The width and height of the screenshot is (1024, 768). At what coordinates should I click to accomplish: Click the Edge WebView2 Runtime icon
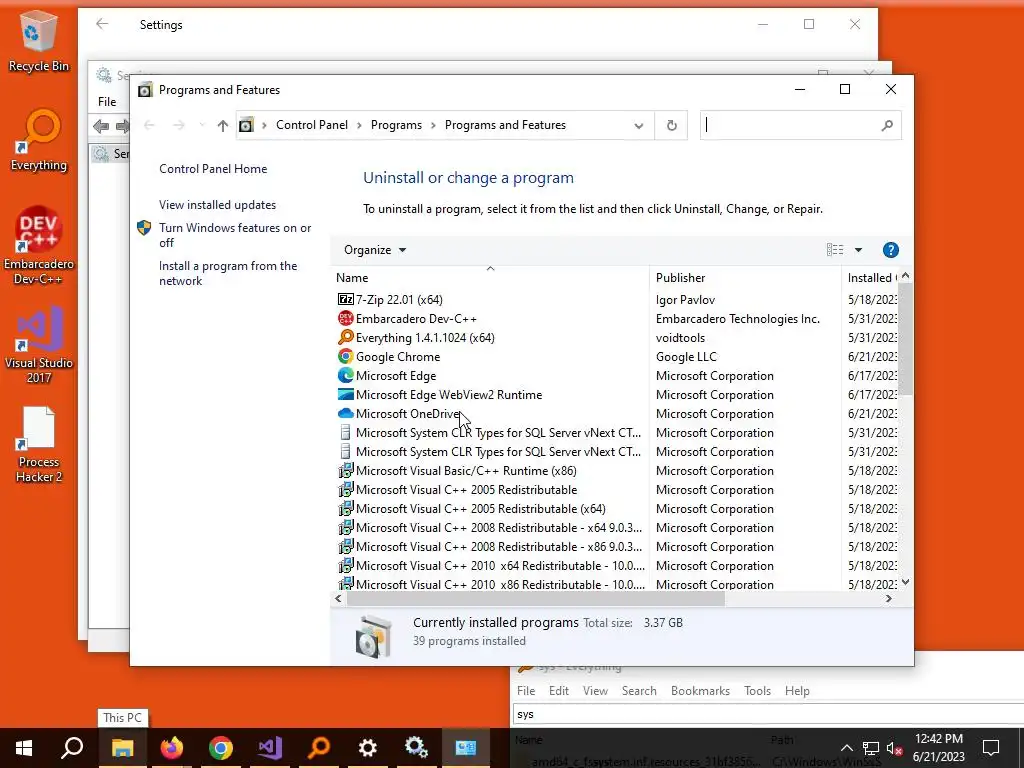[x=345, y=394]
